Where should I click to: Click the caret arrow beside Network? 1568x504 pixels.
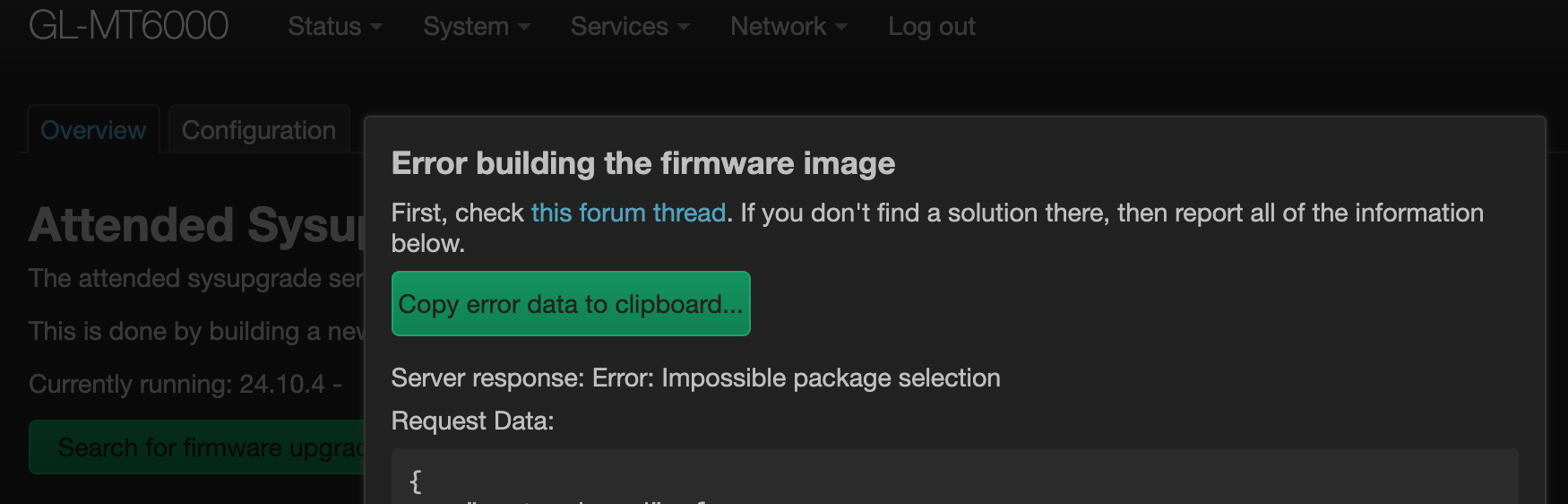coord(841,28)
